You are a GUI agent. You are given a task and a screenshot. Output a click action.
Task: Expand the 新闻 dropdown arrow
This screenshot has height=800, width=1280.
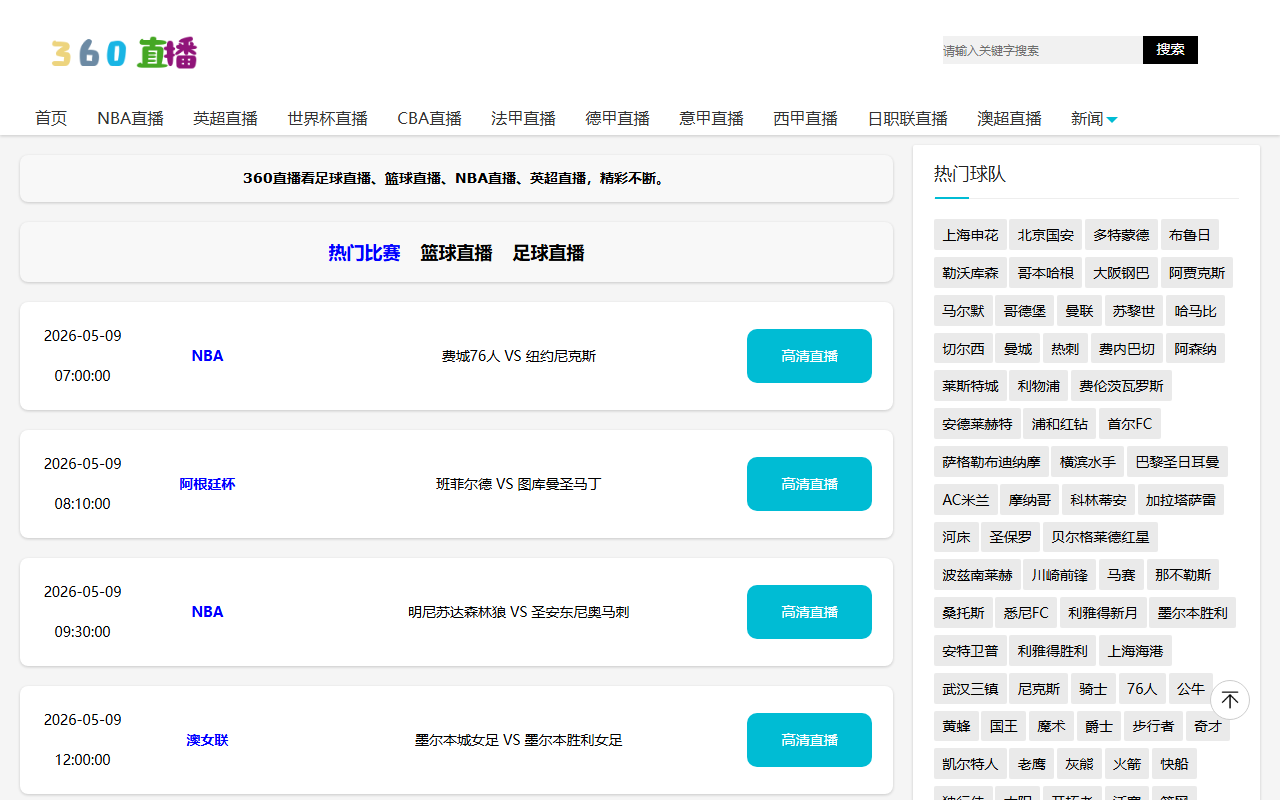coord(1112,120)
